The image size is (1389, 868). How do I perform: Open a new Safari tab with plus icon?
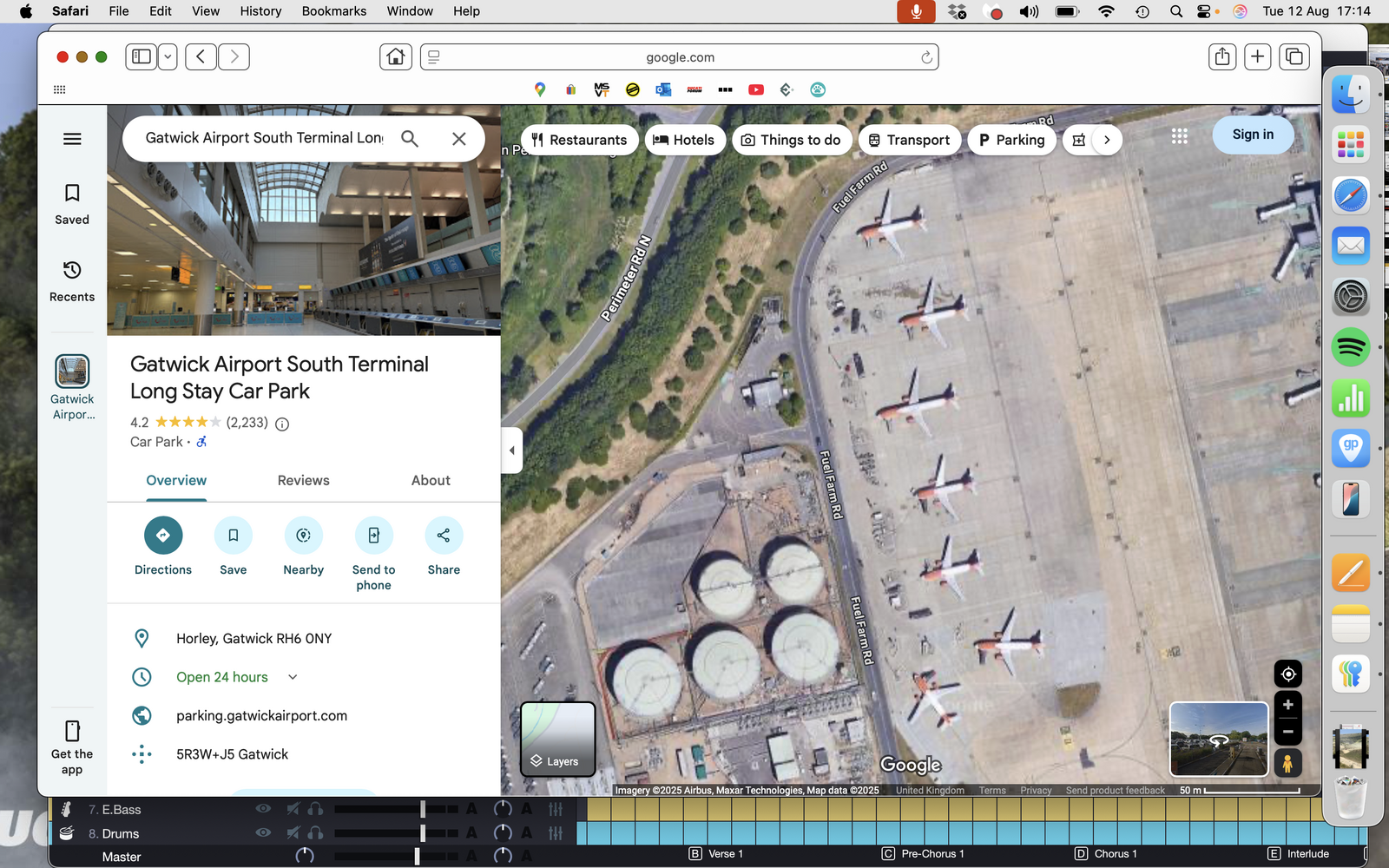coord(1258,56)
